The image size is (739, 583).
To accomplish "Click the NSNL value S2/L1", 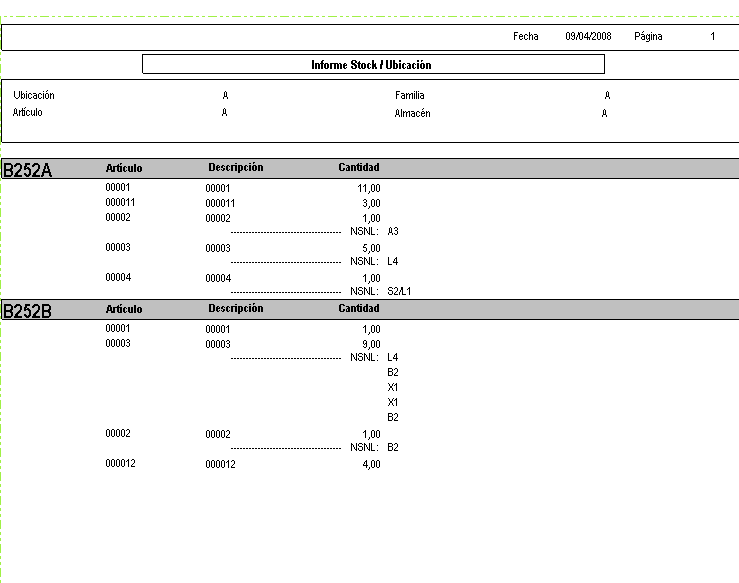I will pyautogui.click(x=399, y=291).
